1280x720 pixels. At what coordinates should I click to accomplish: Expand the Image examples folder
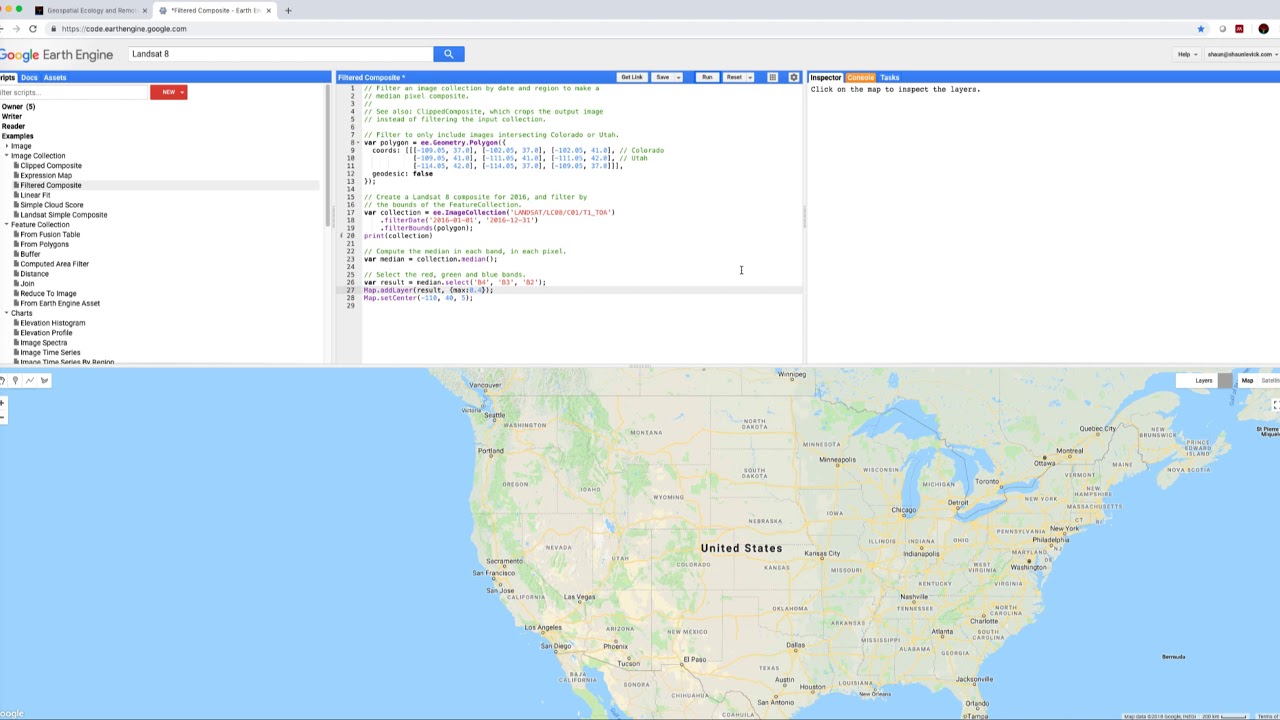(7, 146)
